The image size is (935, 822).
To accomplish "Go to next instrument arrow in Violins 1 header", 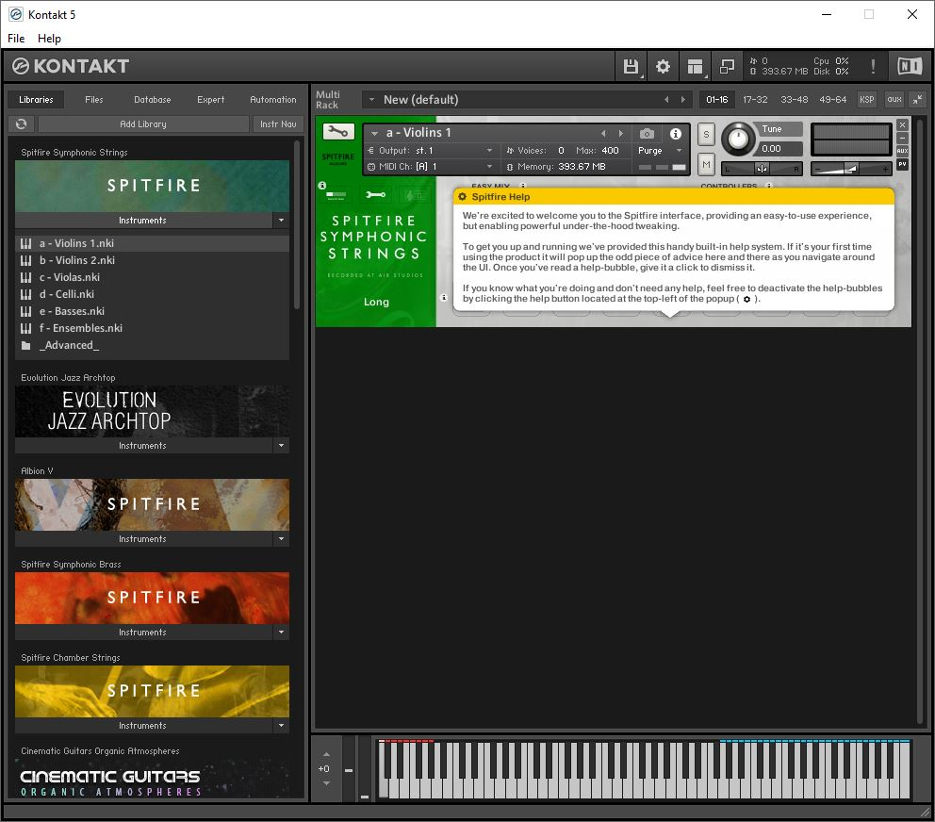I will click(620, 133).
